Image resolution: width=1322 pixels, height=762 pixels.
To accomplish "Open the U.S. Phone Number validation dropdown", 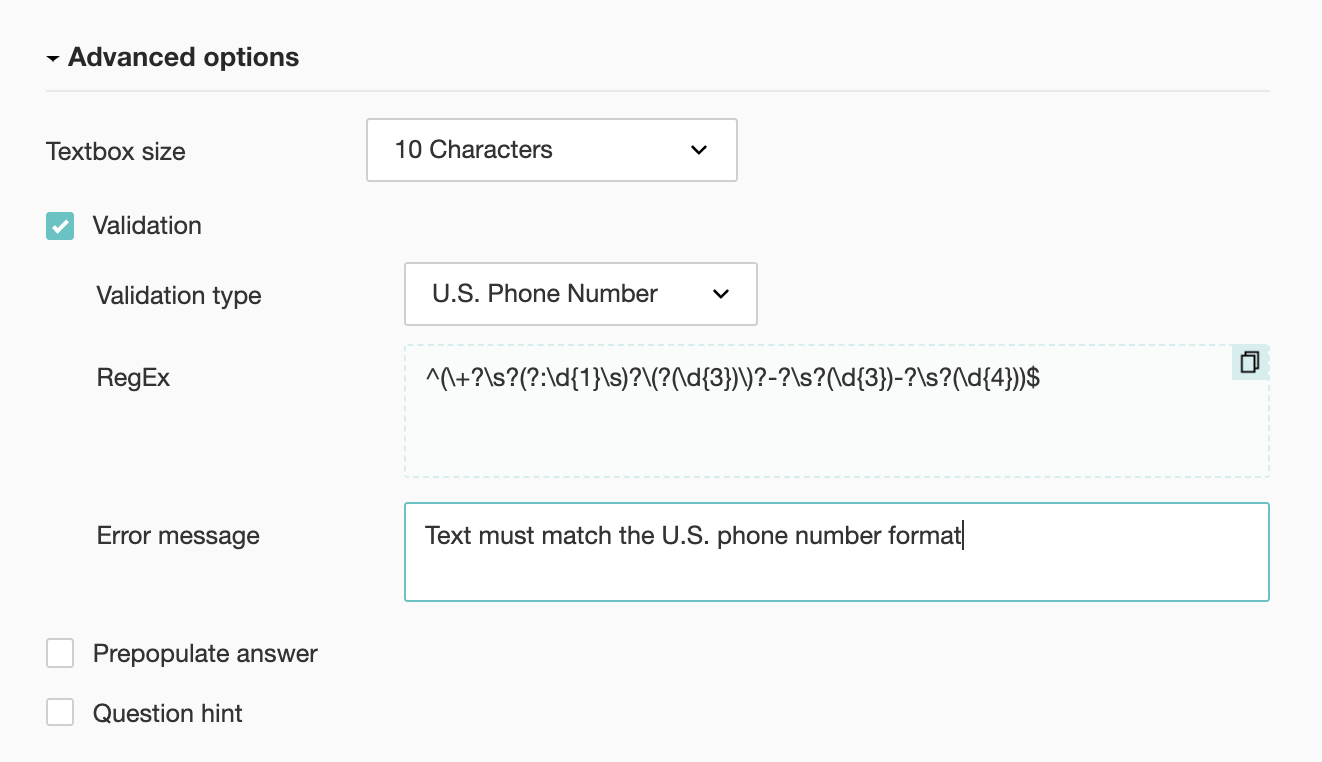I will coord(580,294).
